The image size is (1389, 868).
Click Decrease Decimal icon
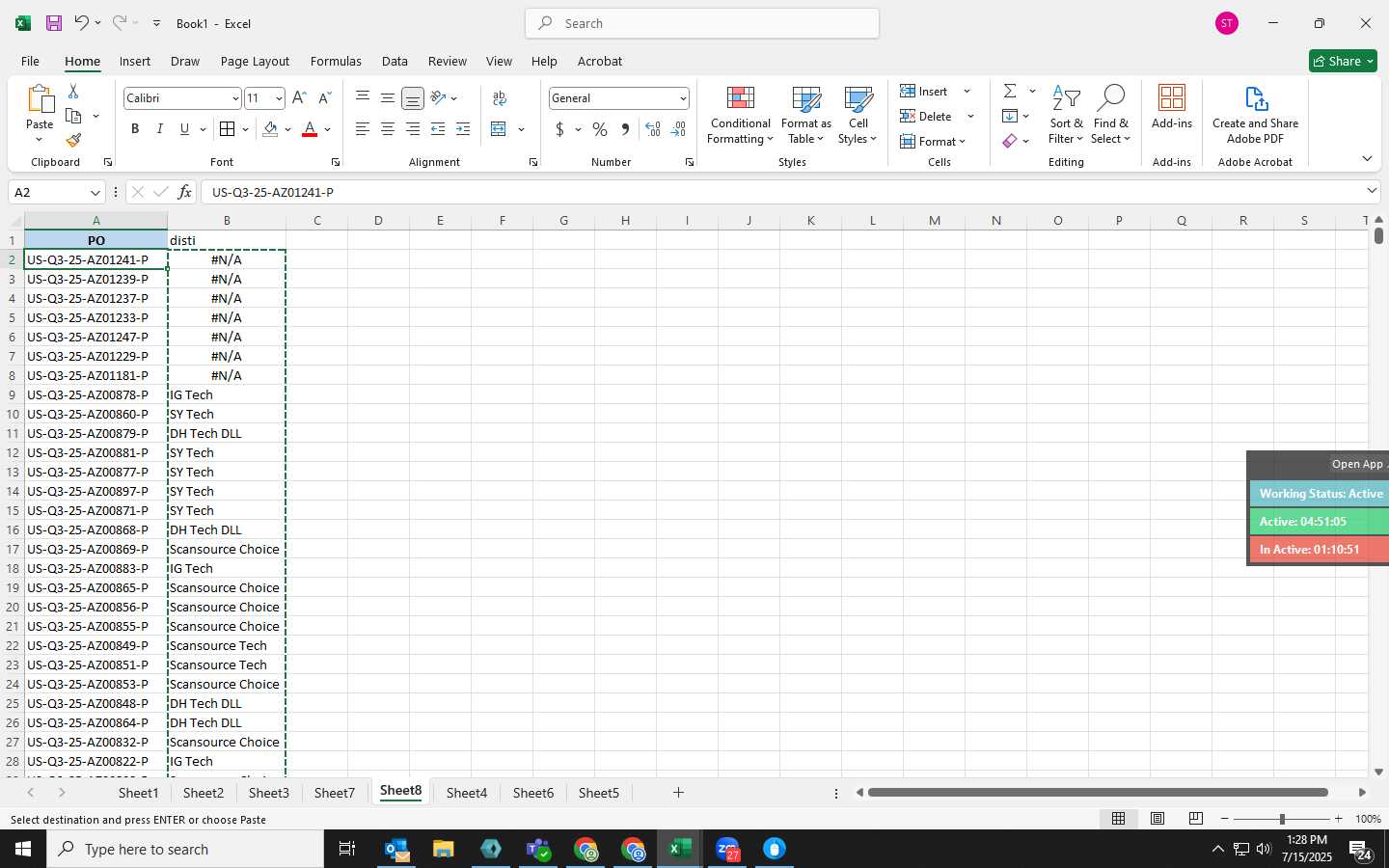[678, 129]
